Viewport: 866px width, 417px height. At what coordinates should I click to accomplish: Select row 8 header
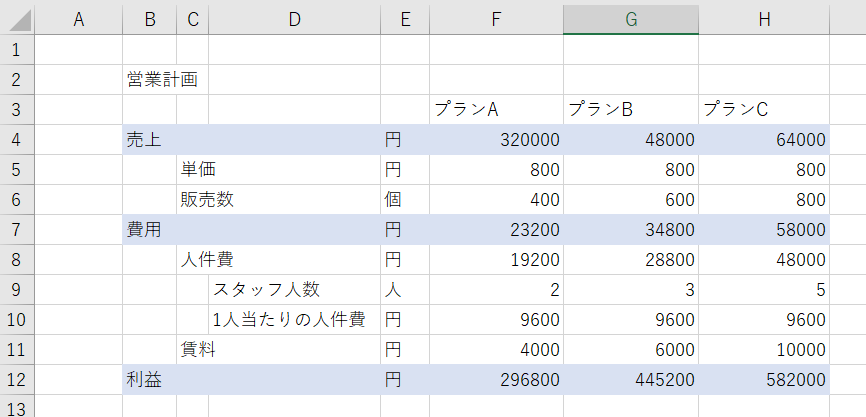(17, 260)
